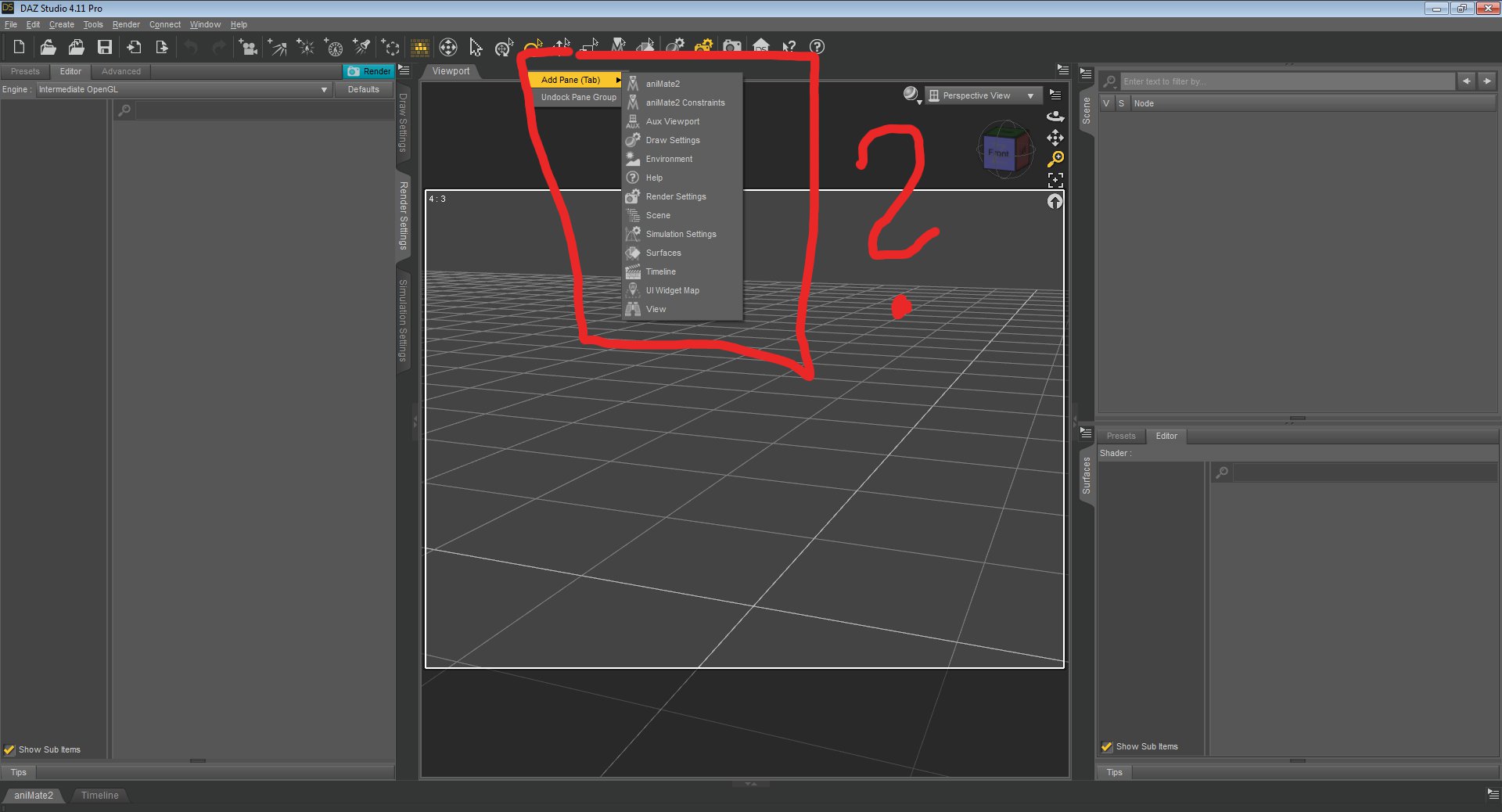Add the UI Widget Map pane
This screenshot has height=812, width=1502.
tap(682, 290)
